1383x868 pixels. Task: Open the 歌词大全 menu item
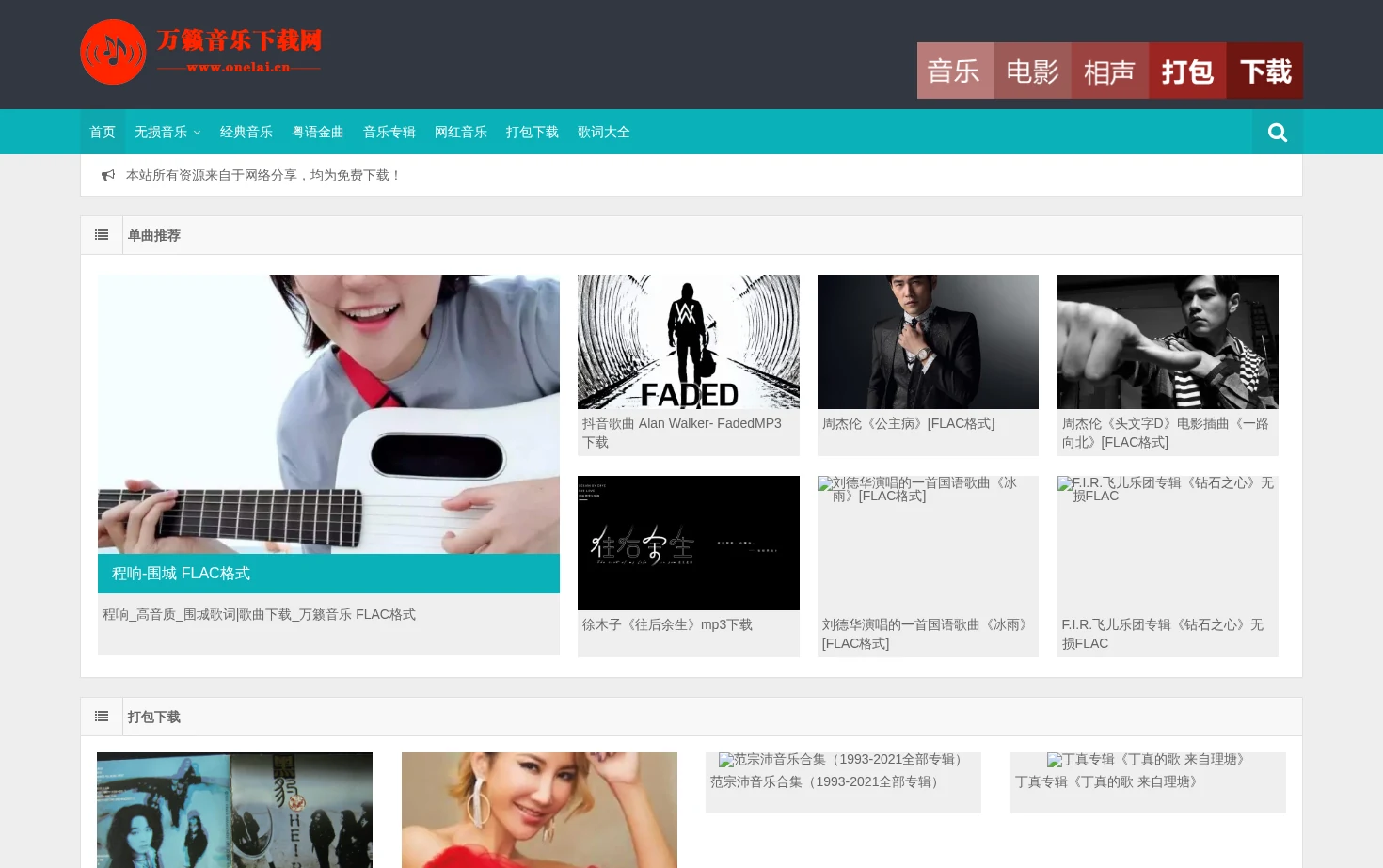[604, 133]
